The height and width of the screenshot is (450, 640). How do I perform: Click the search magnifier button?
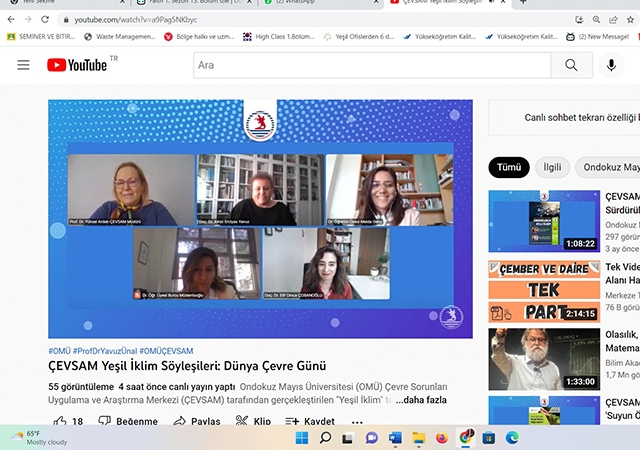[571, 65]
